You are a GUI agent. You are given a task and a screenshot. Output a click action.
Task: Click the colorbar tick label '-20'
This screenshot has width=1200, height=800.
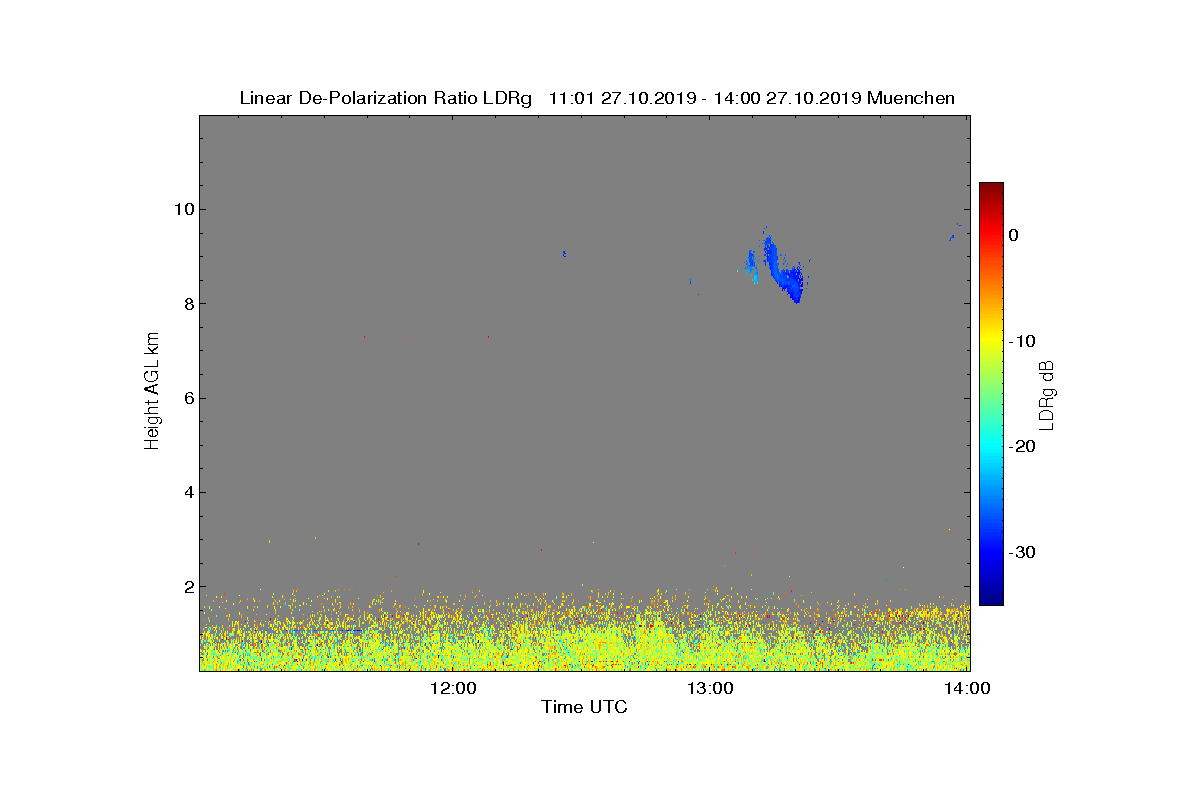(x=1022, y=447)
